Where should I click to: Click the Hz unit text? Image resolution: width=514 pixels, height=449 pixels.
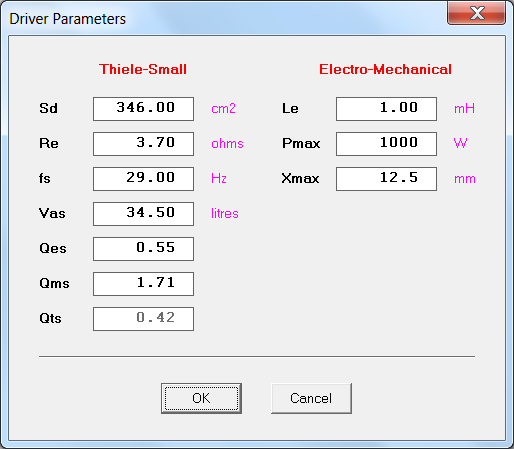click(x=219, y=178)
